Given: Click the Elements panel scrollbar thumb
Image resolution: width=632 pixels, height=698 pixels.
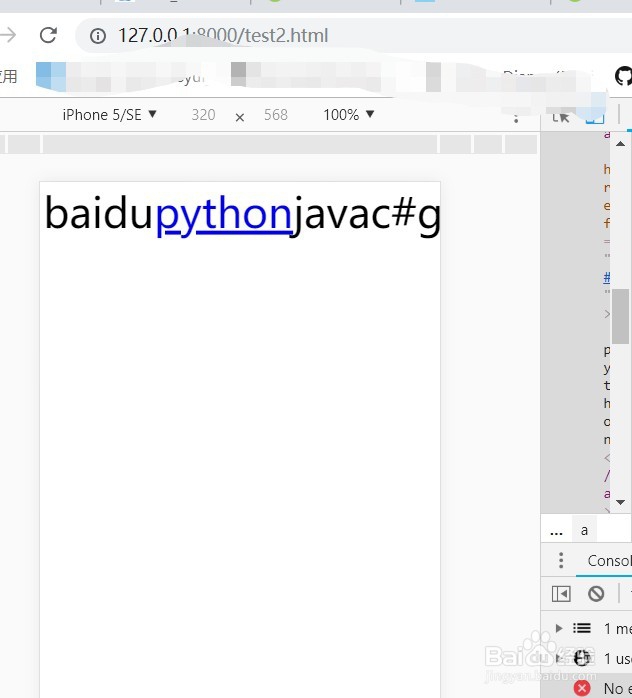Looking at the screenshot, I should 620,316.
